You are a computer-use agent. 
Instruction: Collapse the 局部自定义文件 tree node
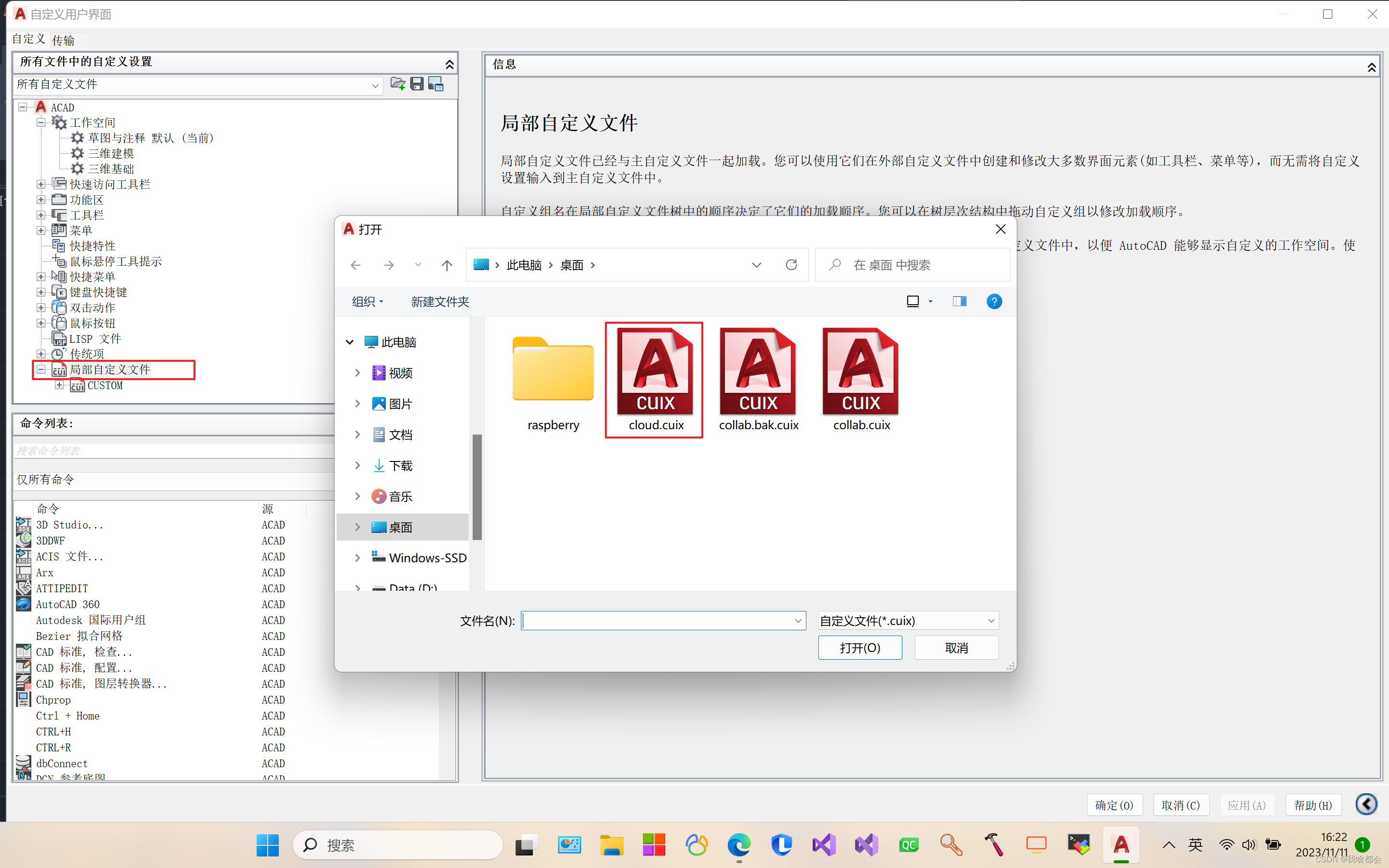click(41, 370)
